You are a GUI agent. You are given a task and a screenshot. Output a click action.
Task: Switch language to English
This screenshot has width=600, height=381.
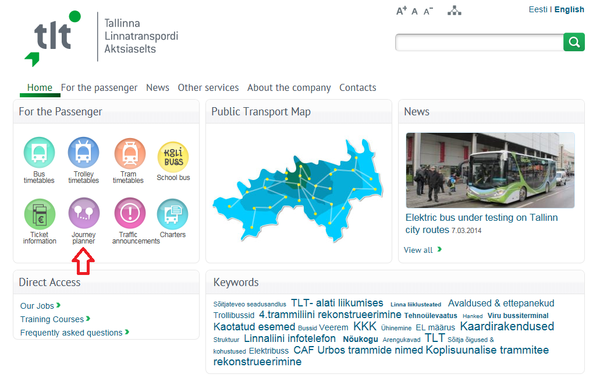[x=569, y=9]
